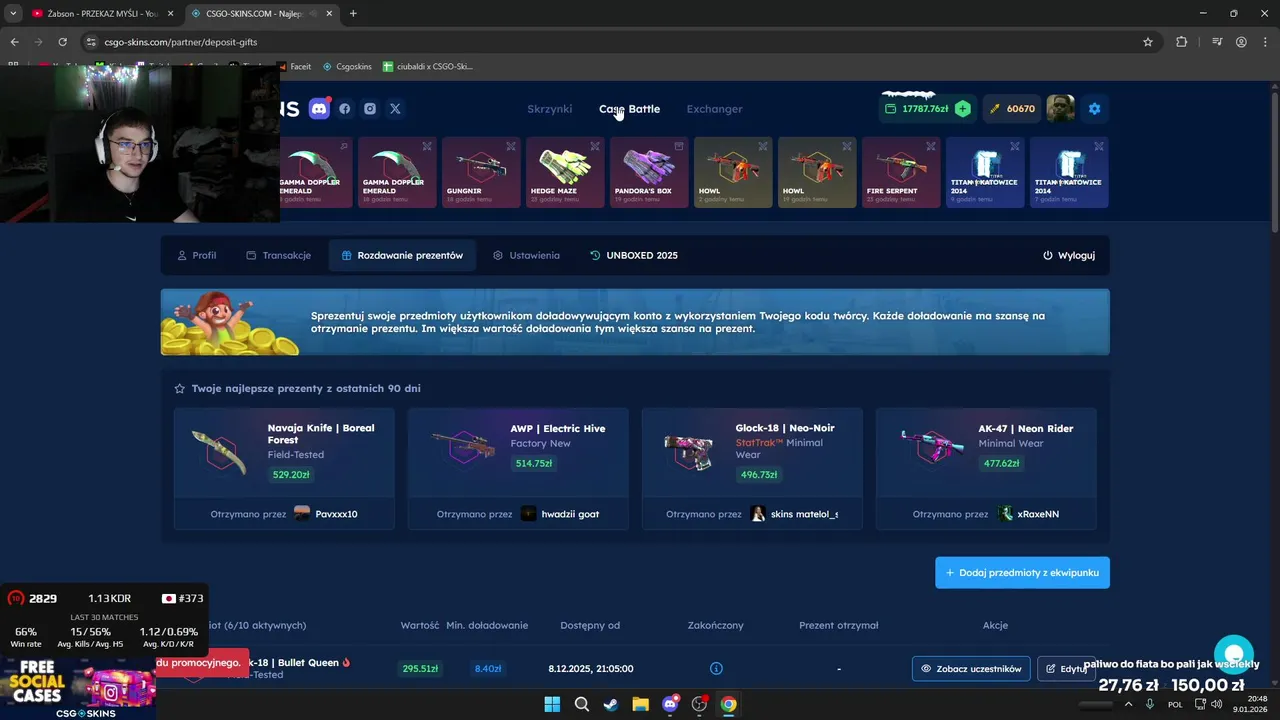Screen dimensions: 1280x720
Task: Click the battle icon on Hedge Maze card
Action: 595,146
